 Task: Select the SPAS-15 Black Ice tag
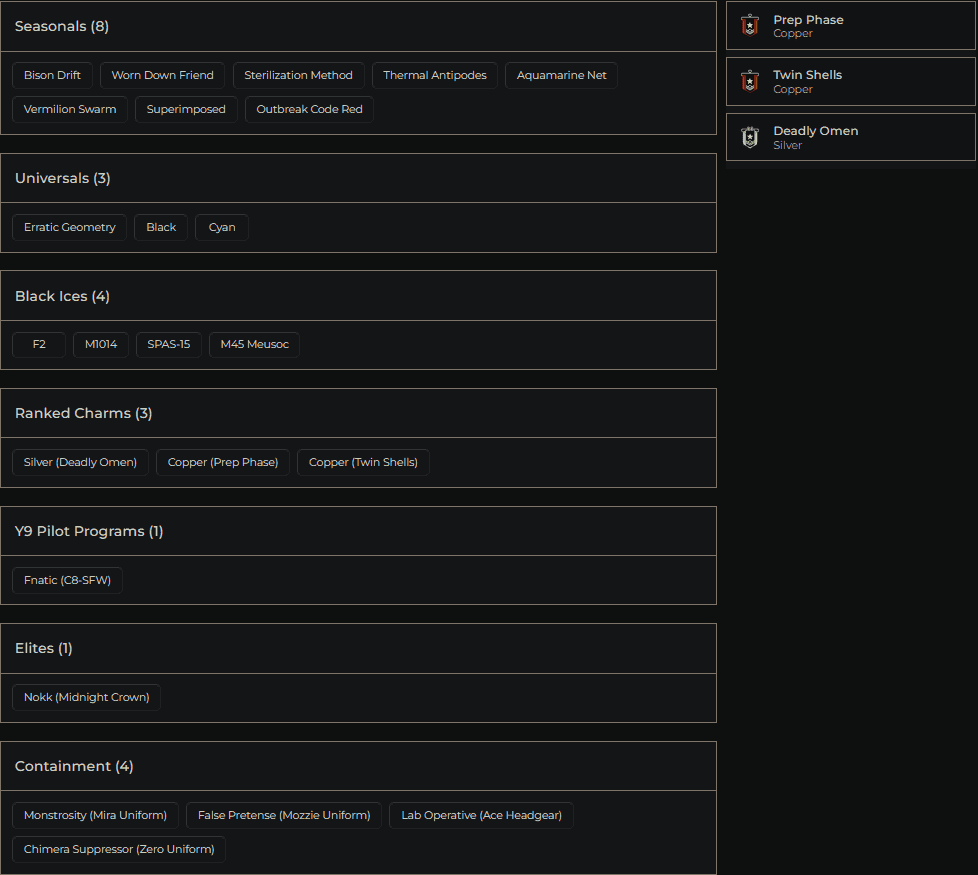(x=168, y=345)
